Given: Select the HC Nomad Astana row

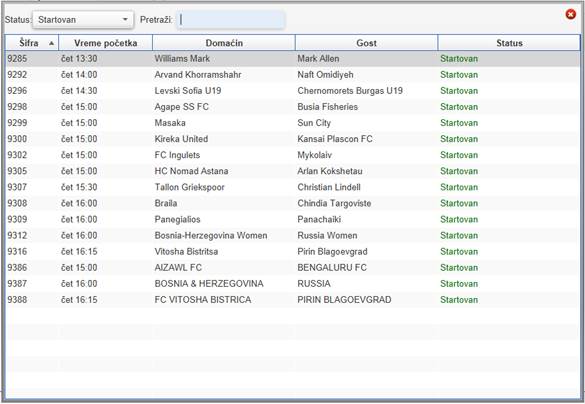Looking at the screenshot, I should (292, 171).
